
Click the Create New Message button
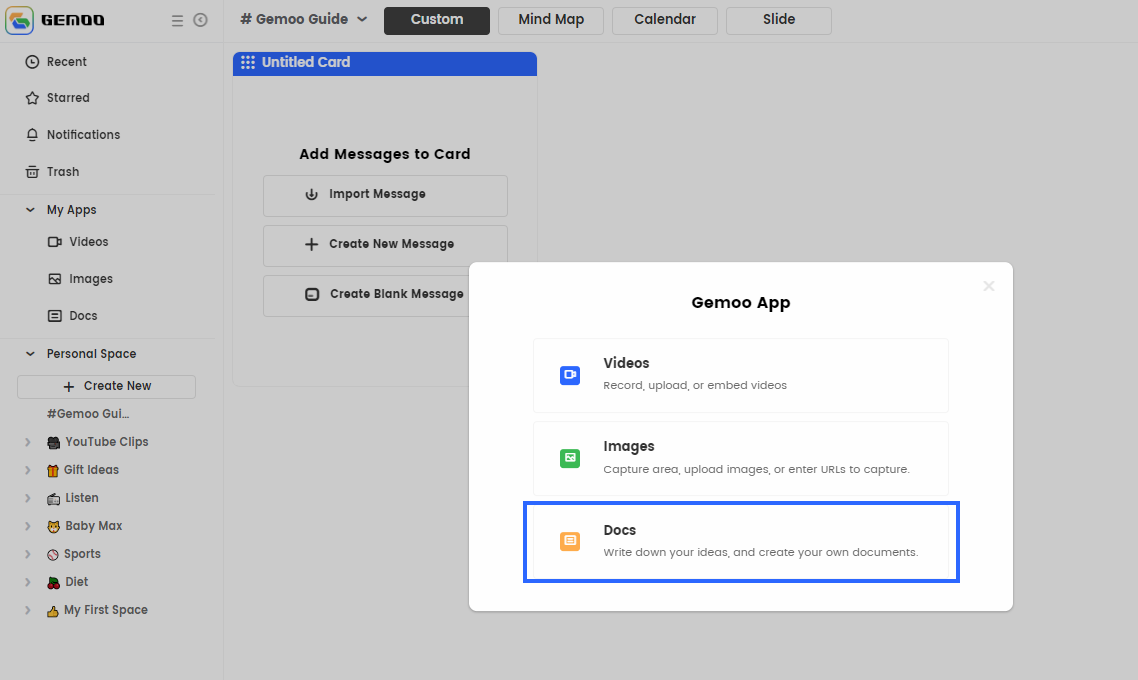click(x=385, y=245)
